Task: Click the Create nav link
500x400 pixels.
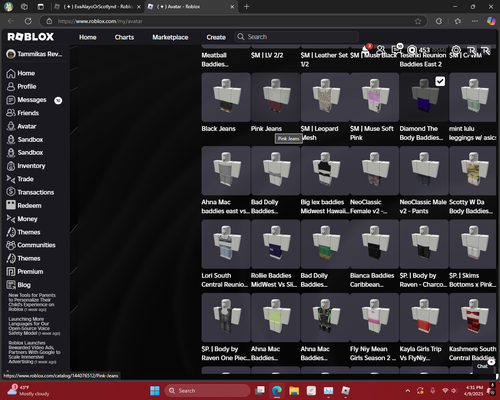Action: [216, 37]
